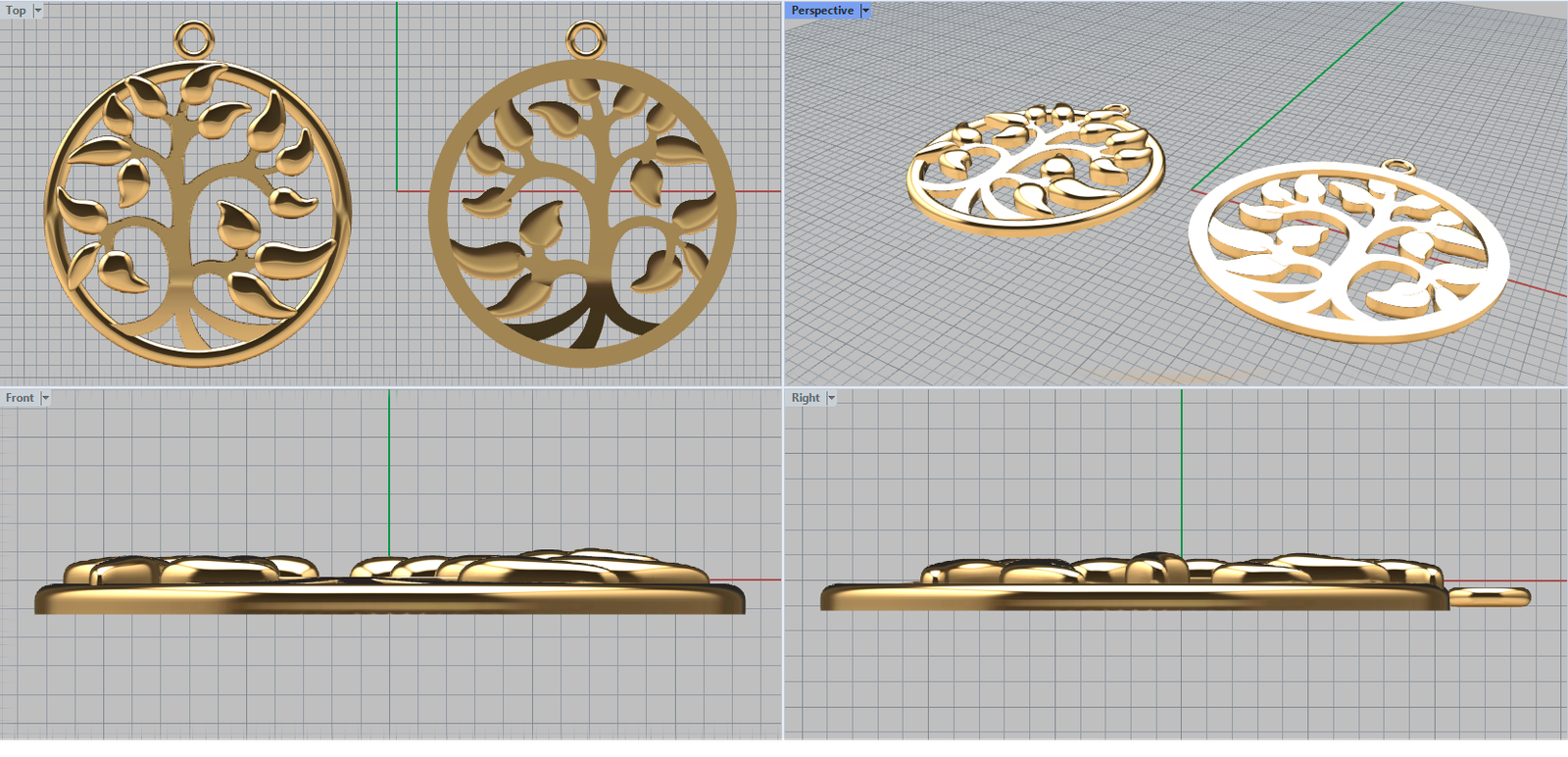Click the Right viewport title label

(x=806, y=398)
